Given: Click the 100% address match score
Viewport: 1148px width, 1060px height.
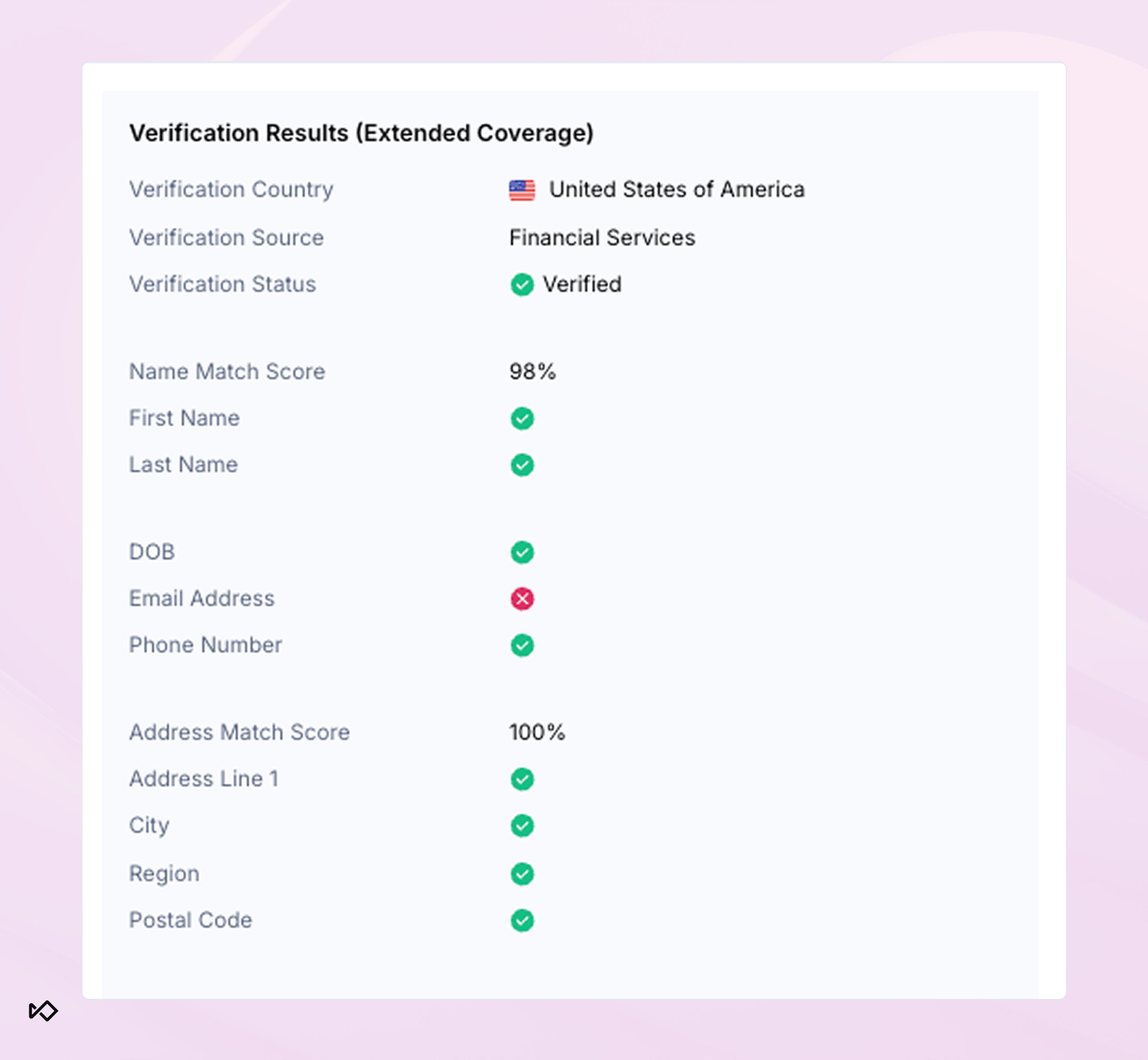Looking at the screenshot, I should (x=537, y=732).
